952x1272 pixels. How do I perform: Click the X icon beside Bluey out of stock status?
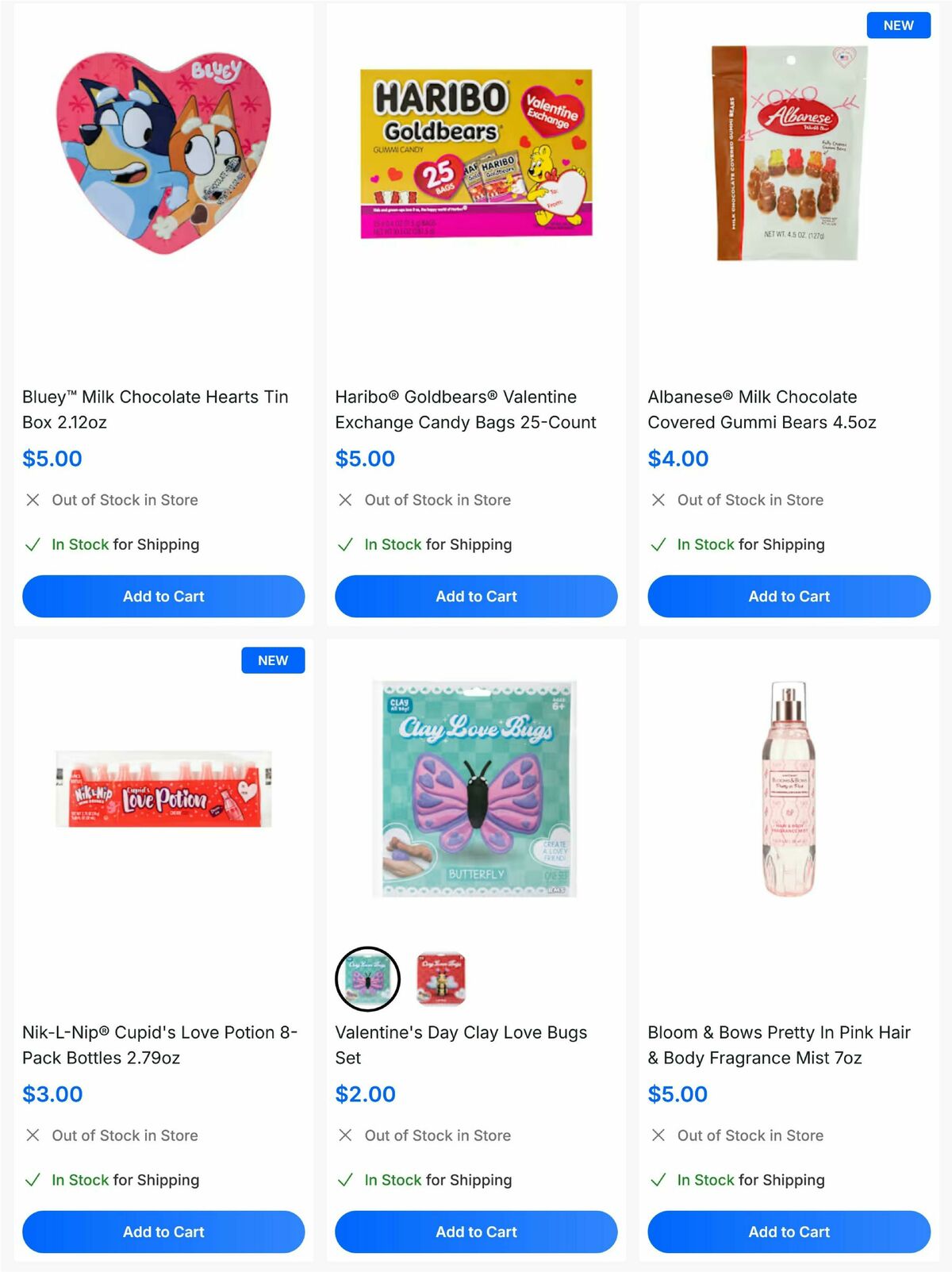click(33, 500)
